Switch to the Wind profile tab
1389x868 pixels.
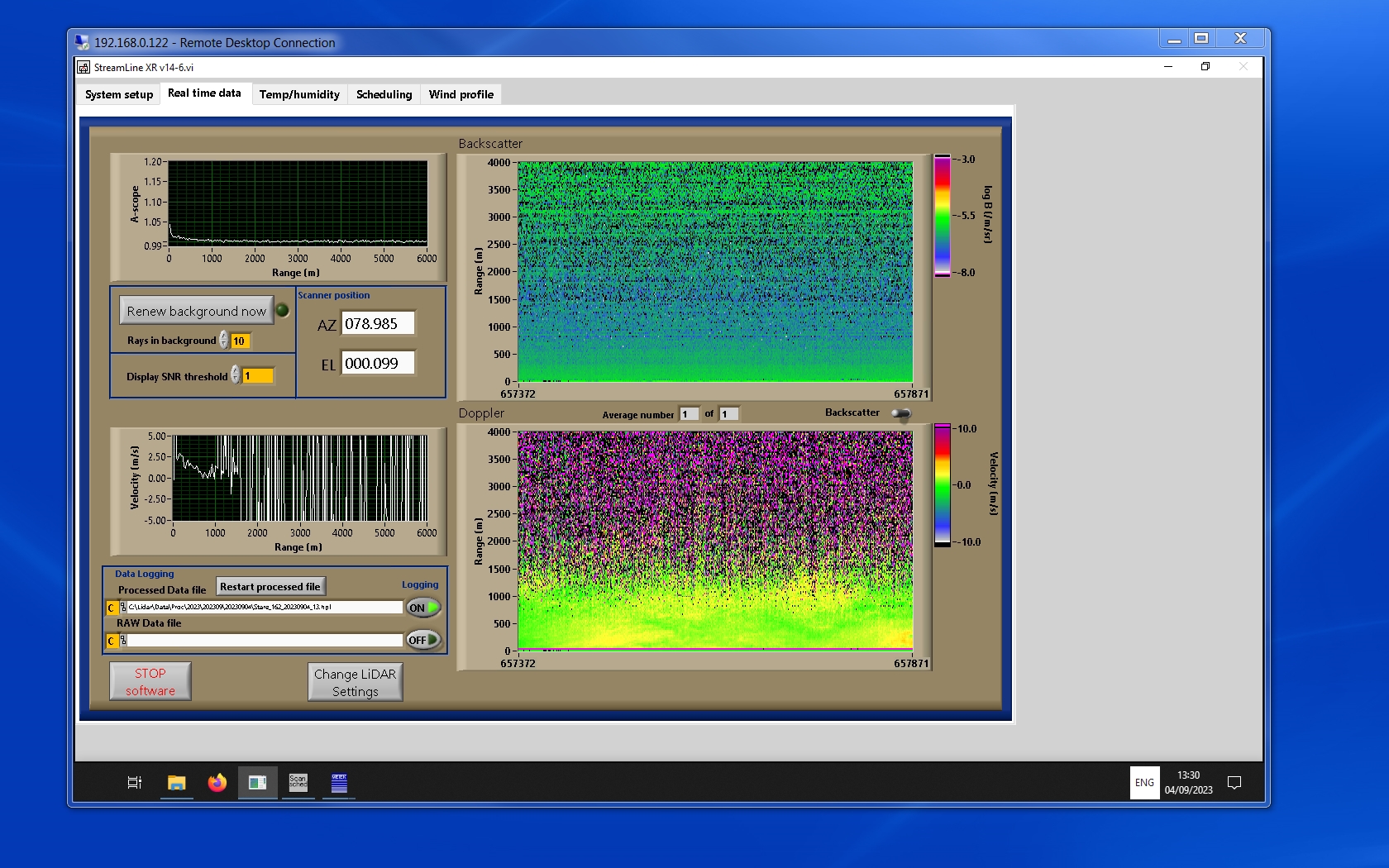[461, 94]
